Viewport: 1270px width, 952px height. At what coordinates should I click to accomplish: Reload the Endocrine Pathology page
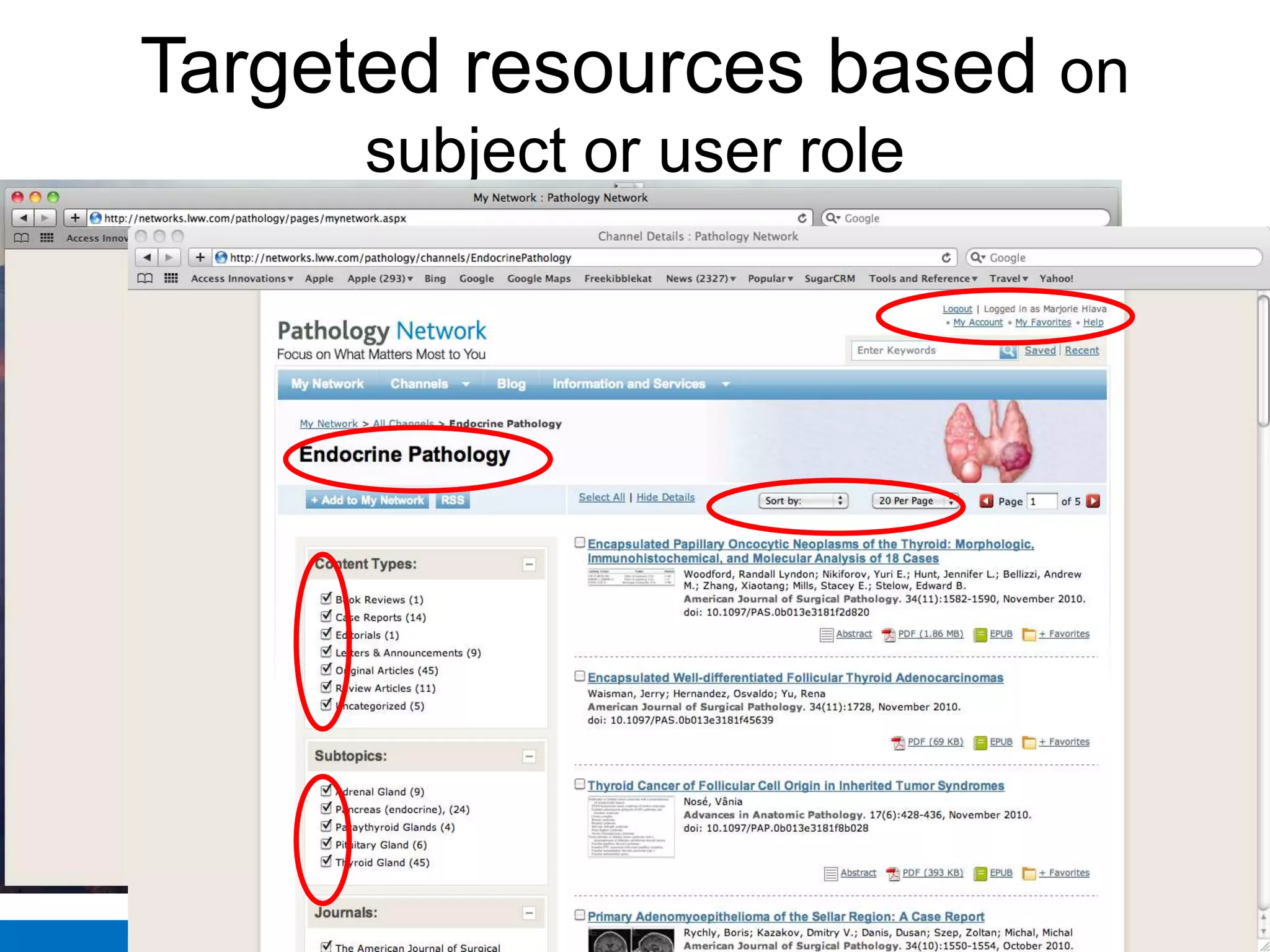946,257
